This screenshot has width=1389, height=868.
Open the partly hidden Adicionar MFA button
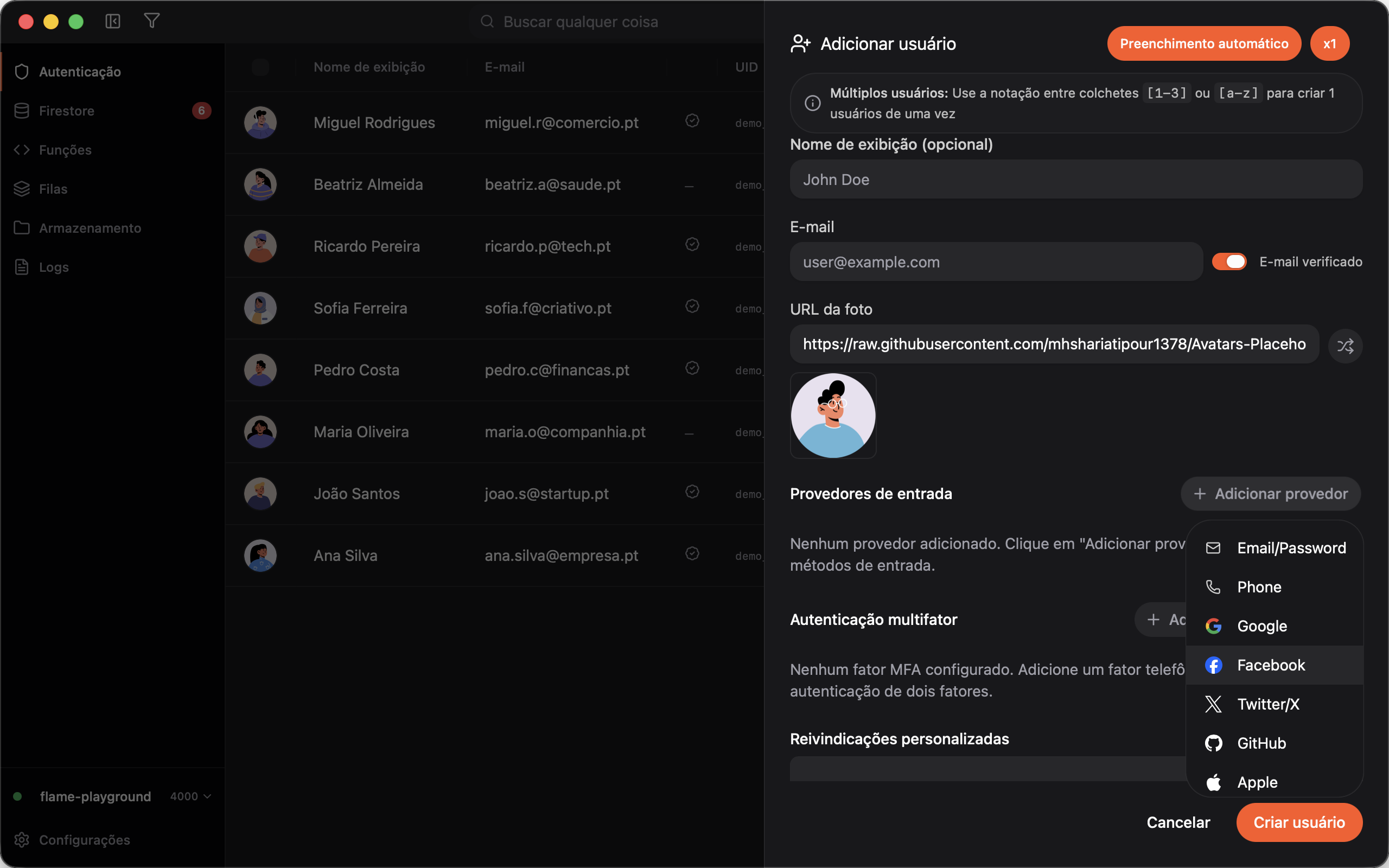coord(1161,620)
